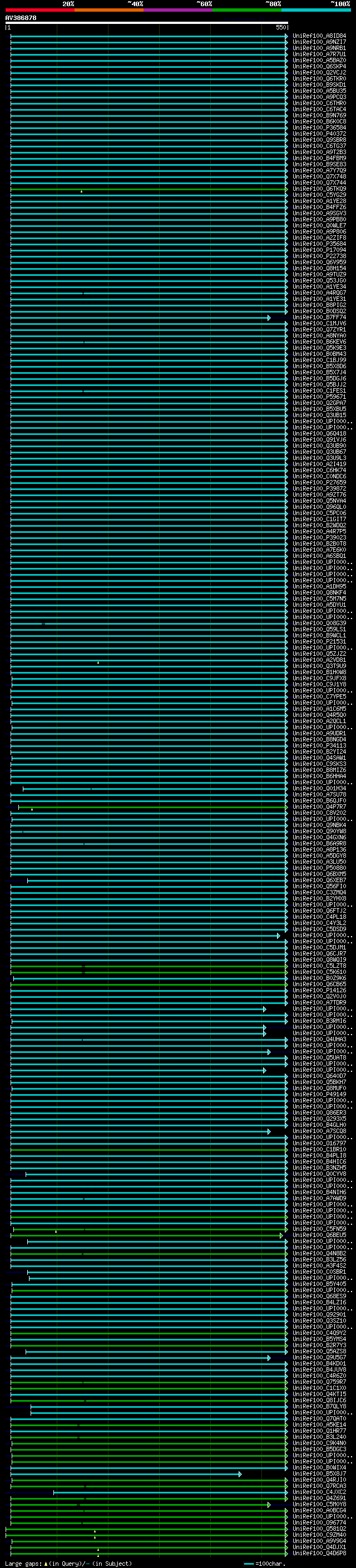Select label UniRef100_P34113
This screenshot has height=1568, width=356.
(319, 746)
